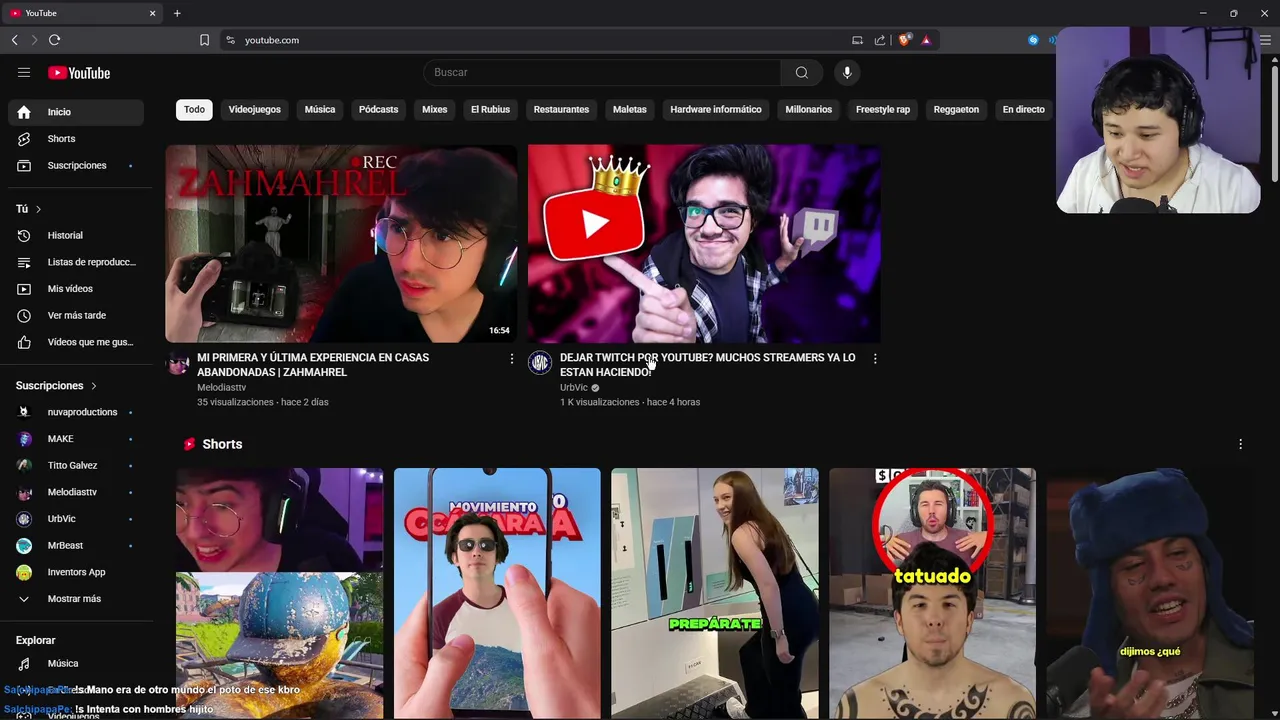This screenshot has height=720, width=1280.
Task: Expand the Tú section chevron
Action: coord(38,209)
